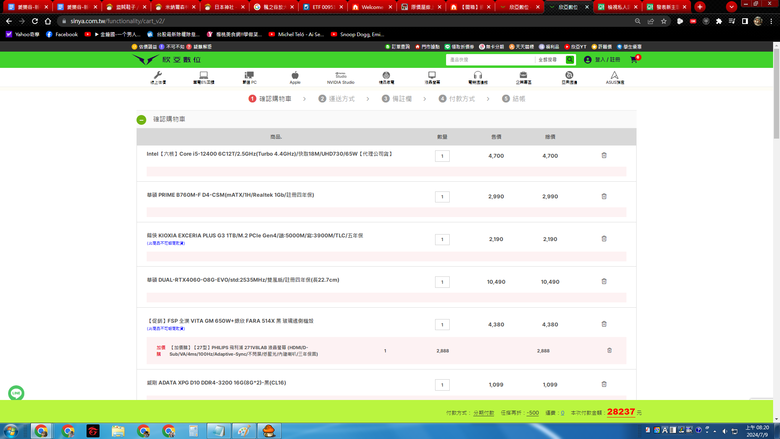Remove the KIOXIA EXCERIA PLUS G3 1TB item
This screenshot has width=780, height=439.
click(604, 239)
